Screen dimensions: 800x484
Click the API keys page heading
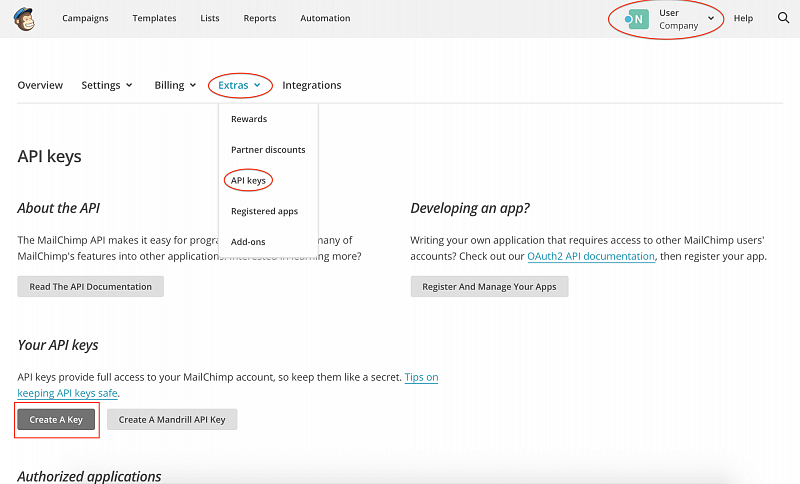[49, 156]
